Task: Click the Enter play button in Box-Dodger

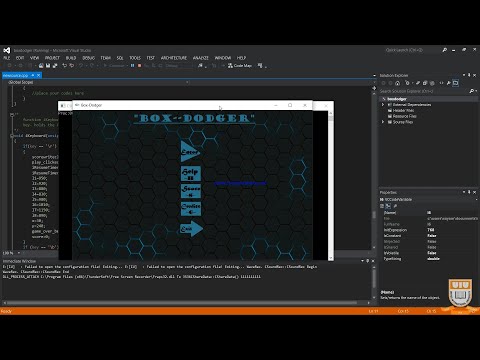Action: 190,152
